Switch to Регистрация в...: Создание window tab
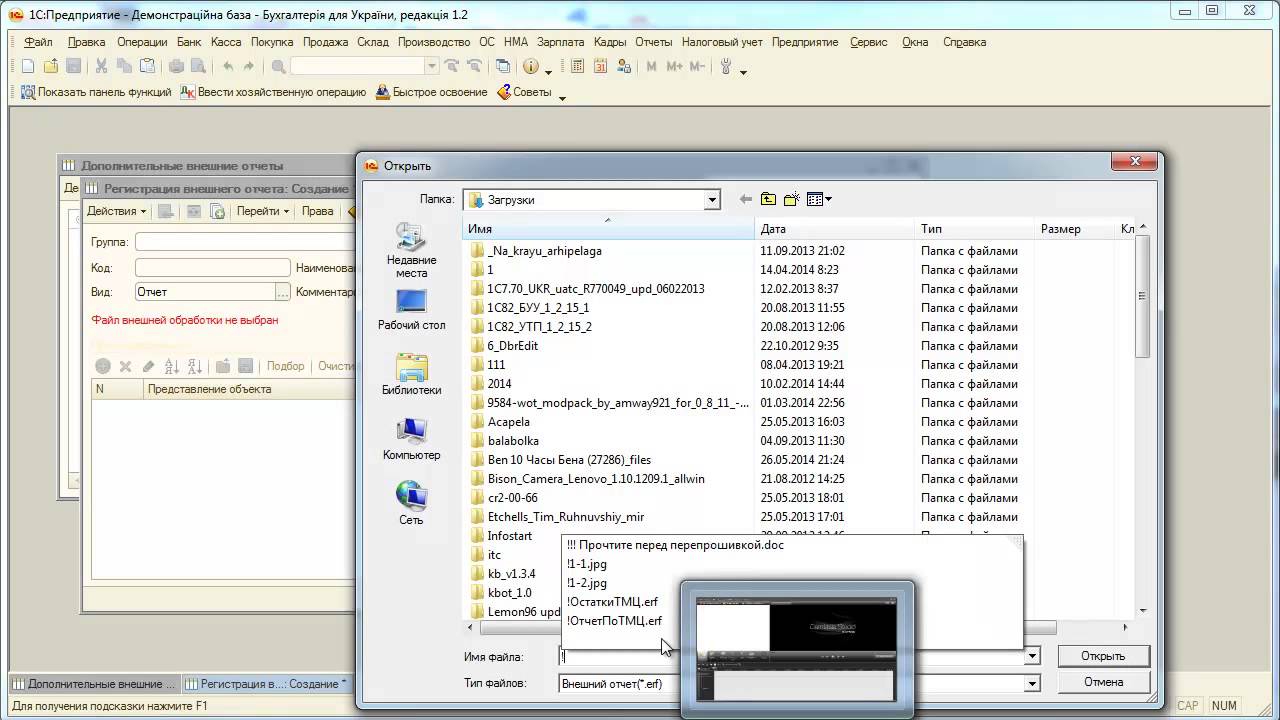 [x=266, y=684]
